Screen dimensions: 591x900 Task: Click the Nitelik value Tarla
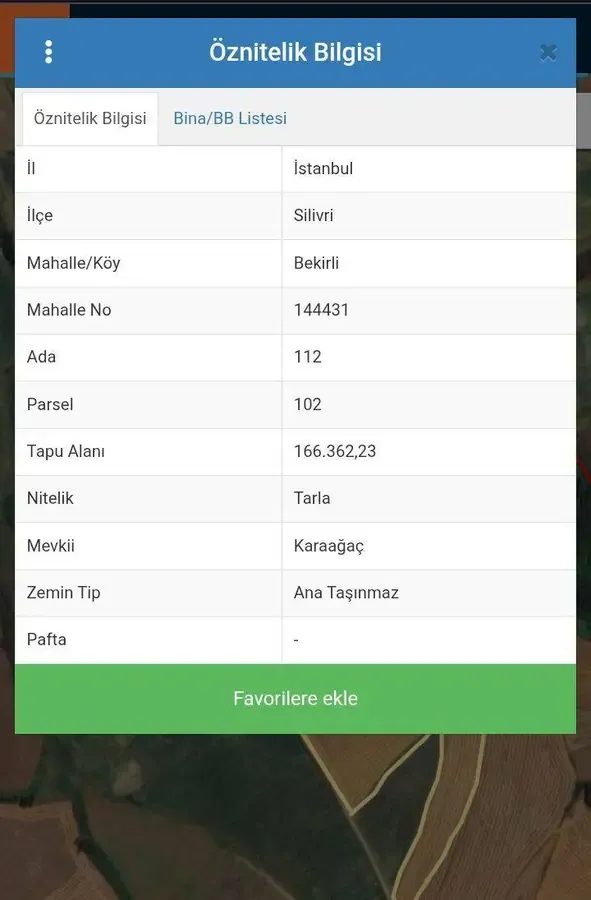click(312, 498)
